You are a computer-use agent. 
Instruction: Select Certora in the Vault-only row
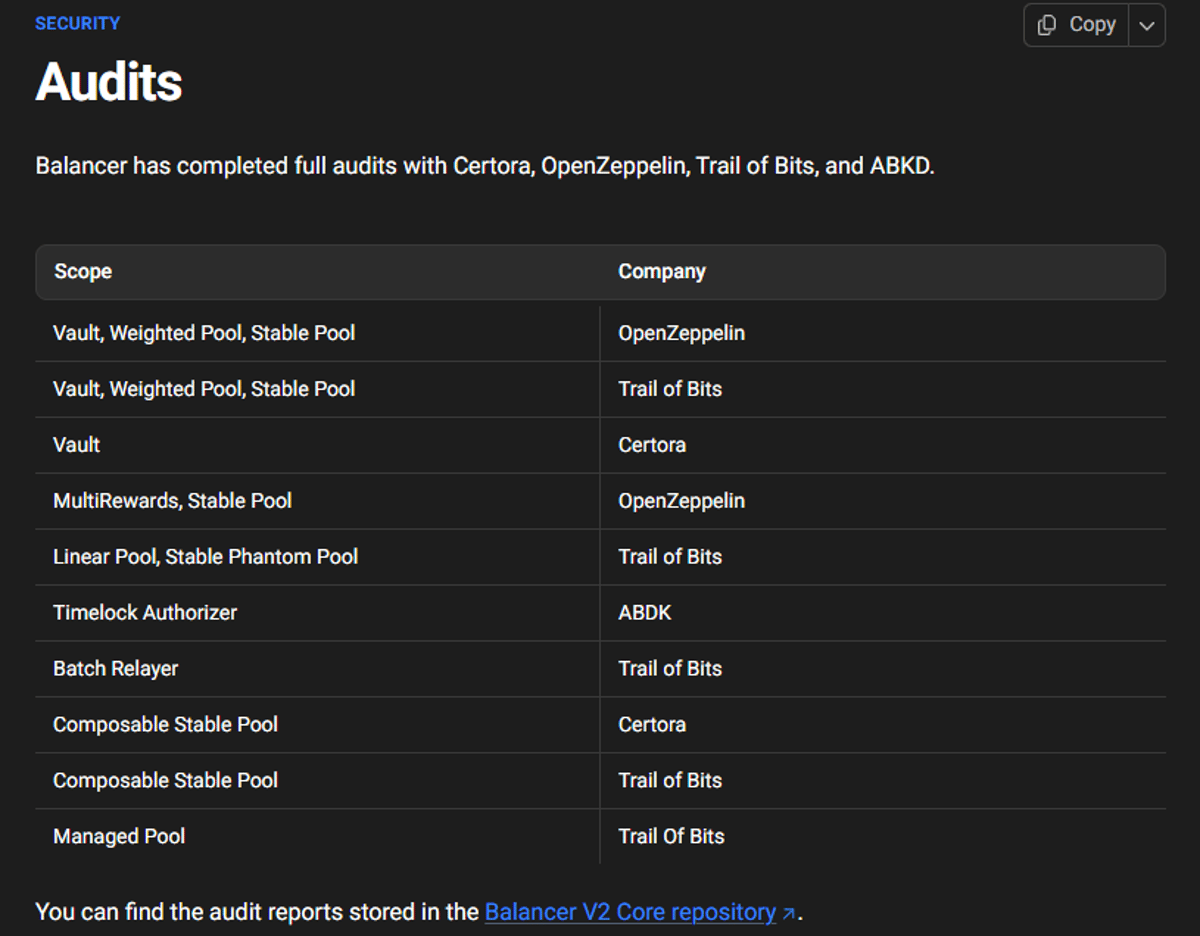point(652,445)
